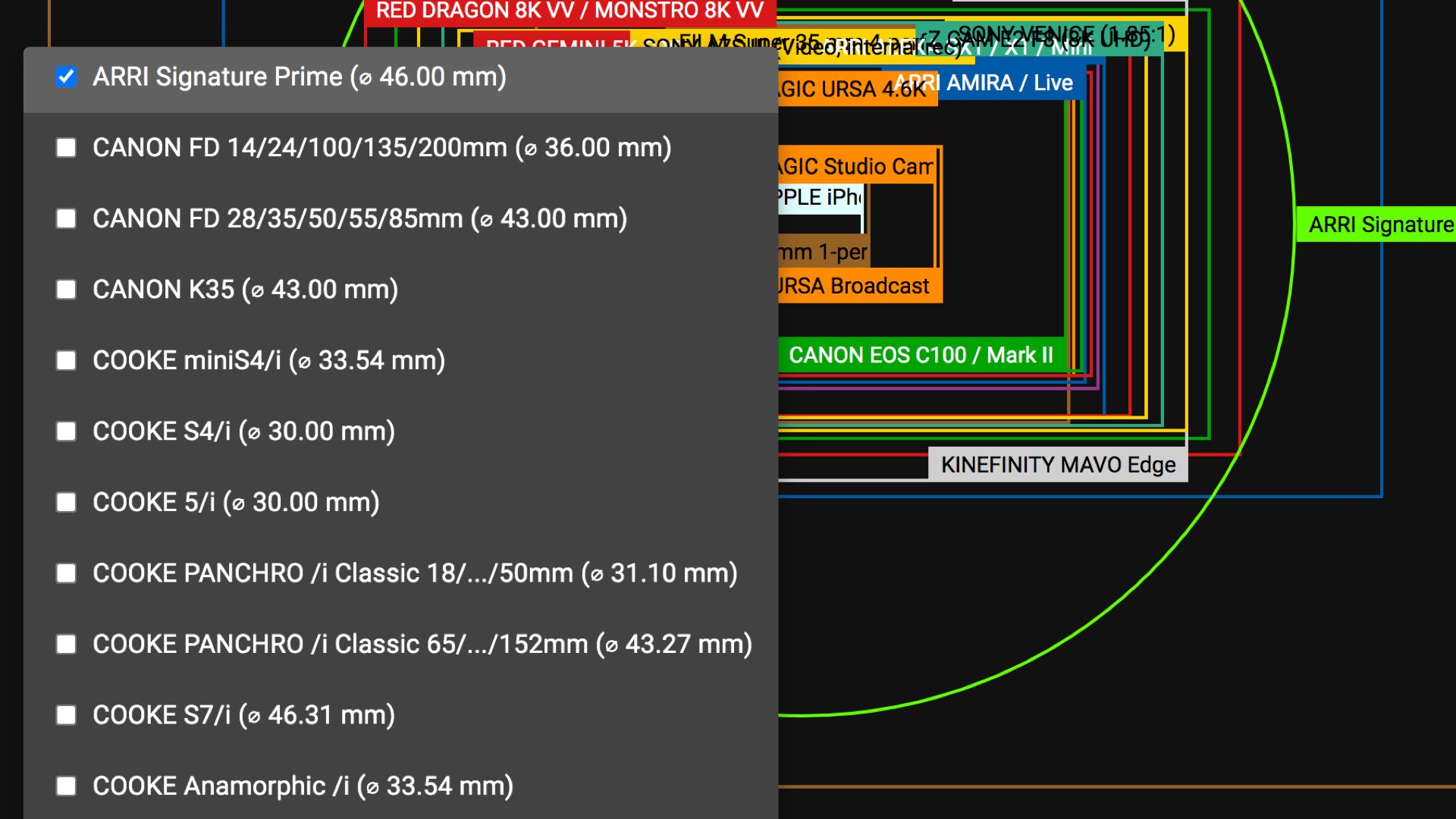Enable the COOKE S7/i lens
The image size is (1456, 819).
pos(66,714)
